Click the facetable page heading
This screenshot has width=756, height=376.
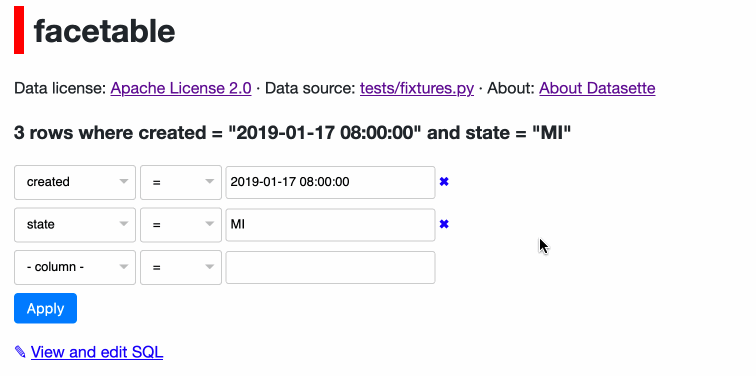[104, 31]
